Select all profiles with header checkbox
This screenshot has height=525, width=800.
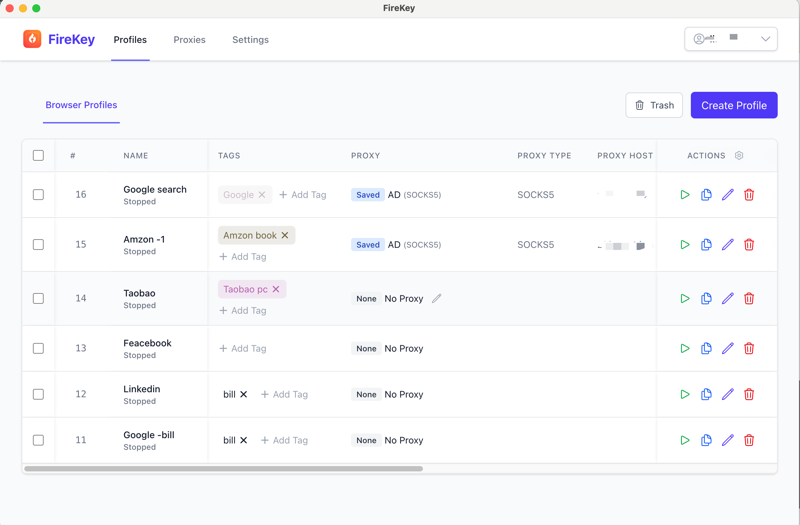tap(38, 156)
